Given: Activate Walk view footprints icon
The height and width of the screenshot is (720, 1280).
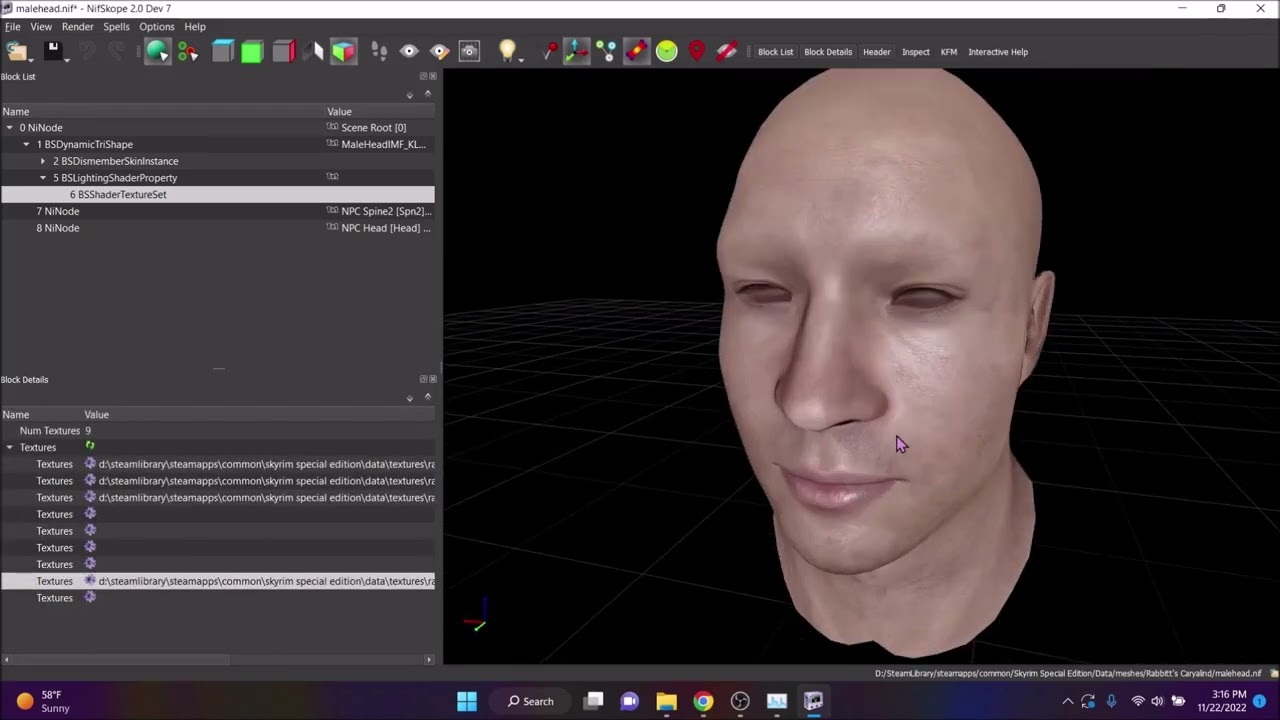Looking at the screenshot, I should 379,51.
